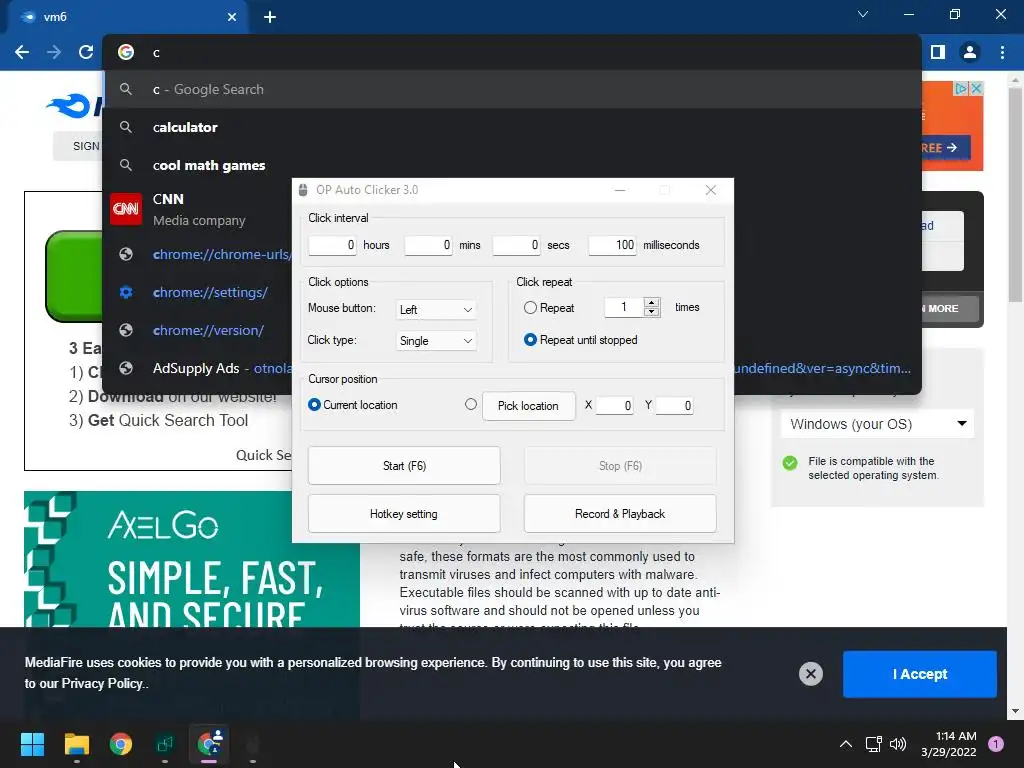The image size is (1024, 768).
Task: Decrease repeat times with the down arrow
Action: click(x=652, y=312)
